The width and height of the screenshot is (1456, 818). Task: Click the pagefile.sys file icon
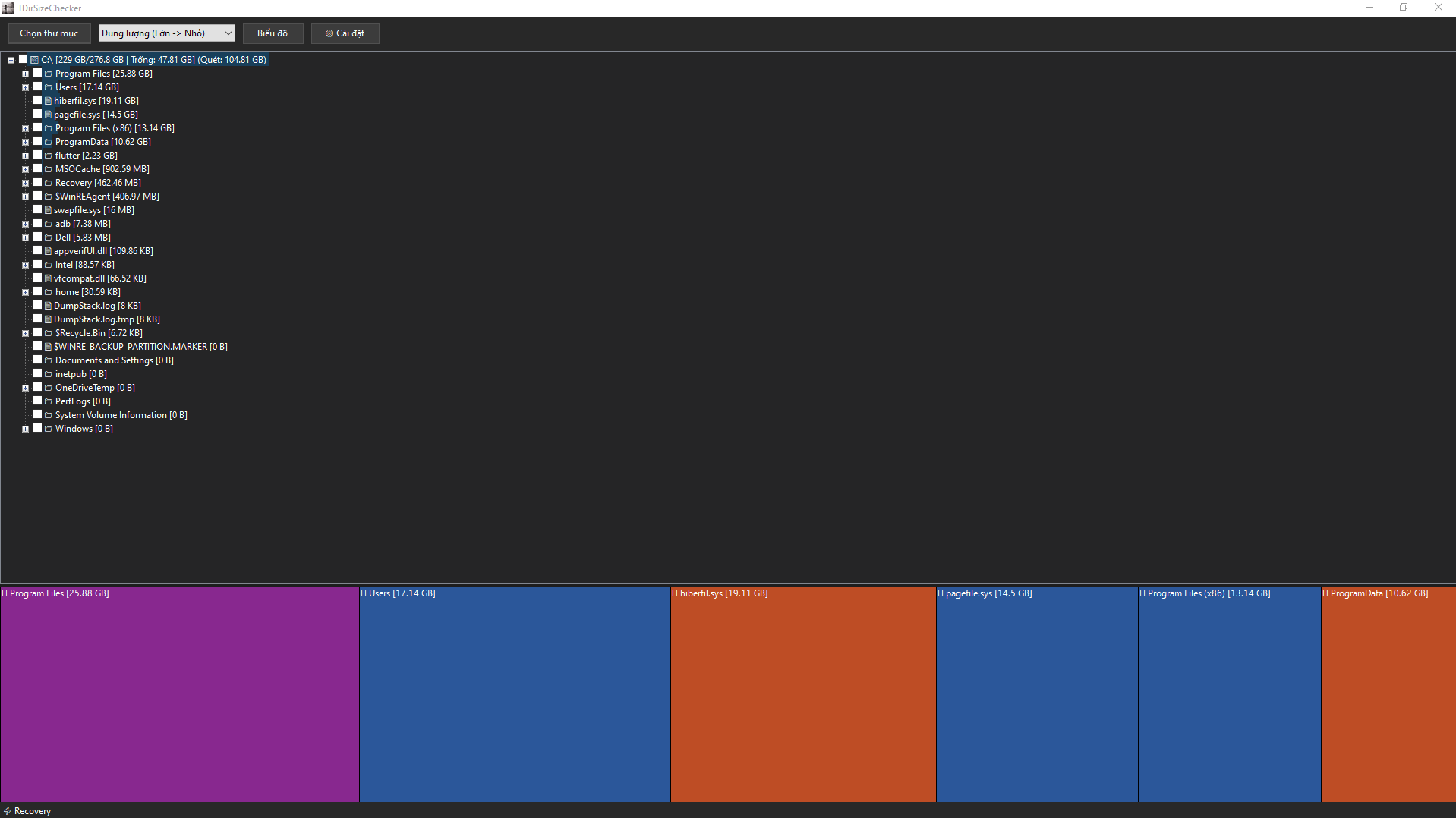coord(49,115)
